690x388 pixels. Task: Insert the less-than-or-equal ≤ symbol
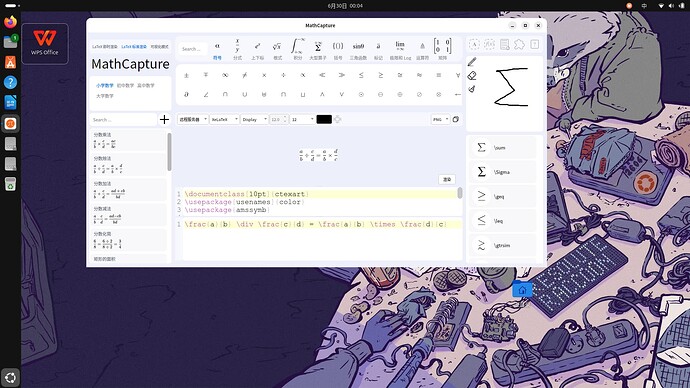(361, 75)
